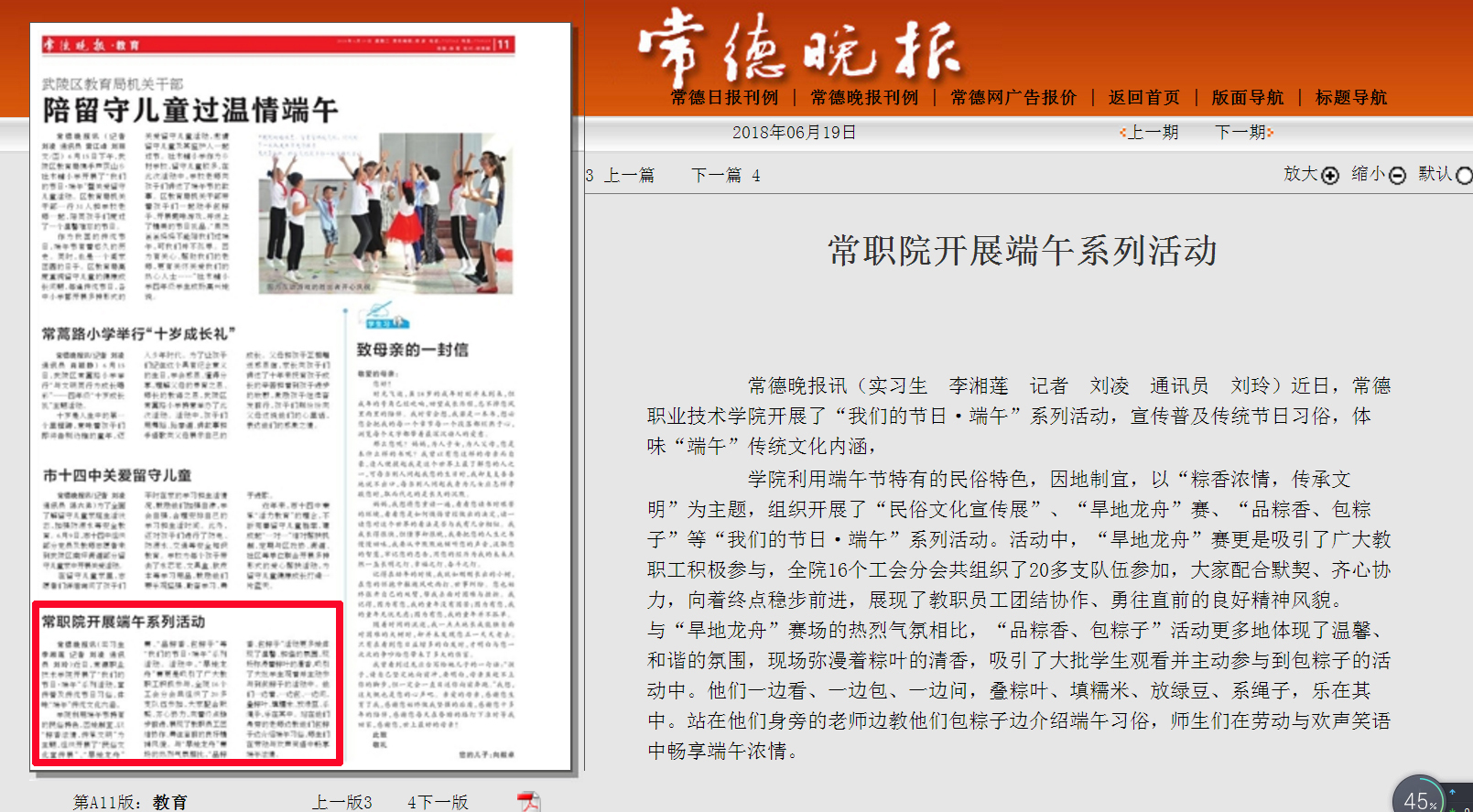Image resolution: width=1473 pixels, height=812 pixels.
Task: Open article 陪留守儿童过温情端午 on page preview
Action: point(190,111)
